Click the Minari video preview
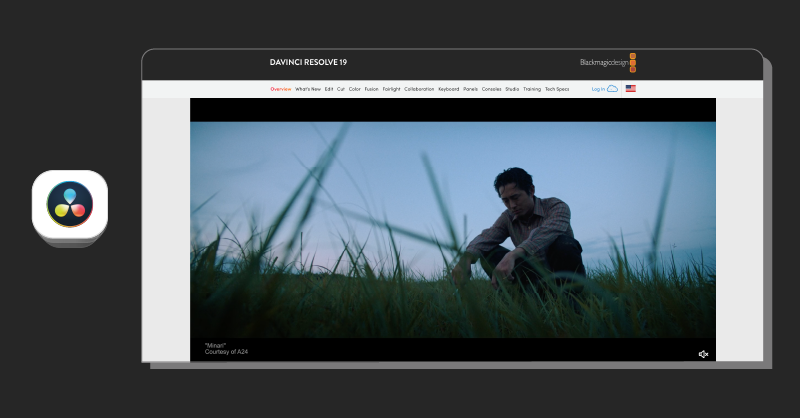The width and height of the screenshot is (800, 418). click(453, 230)
